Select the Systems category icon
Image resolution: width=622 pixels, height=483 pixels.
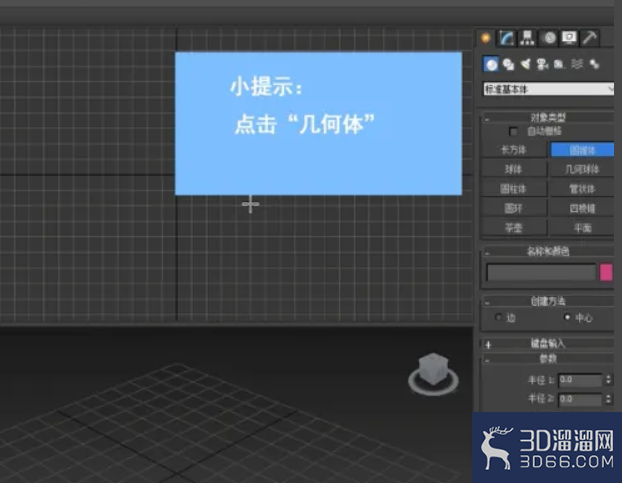tap(594, 64)
